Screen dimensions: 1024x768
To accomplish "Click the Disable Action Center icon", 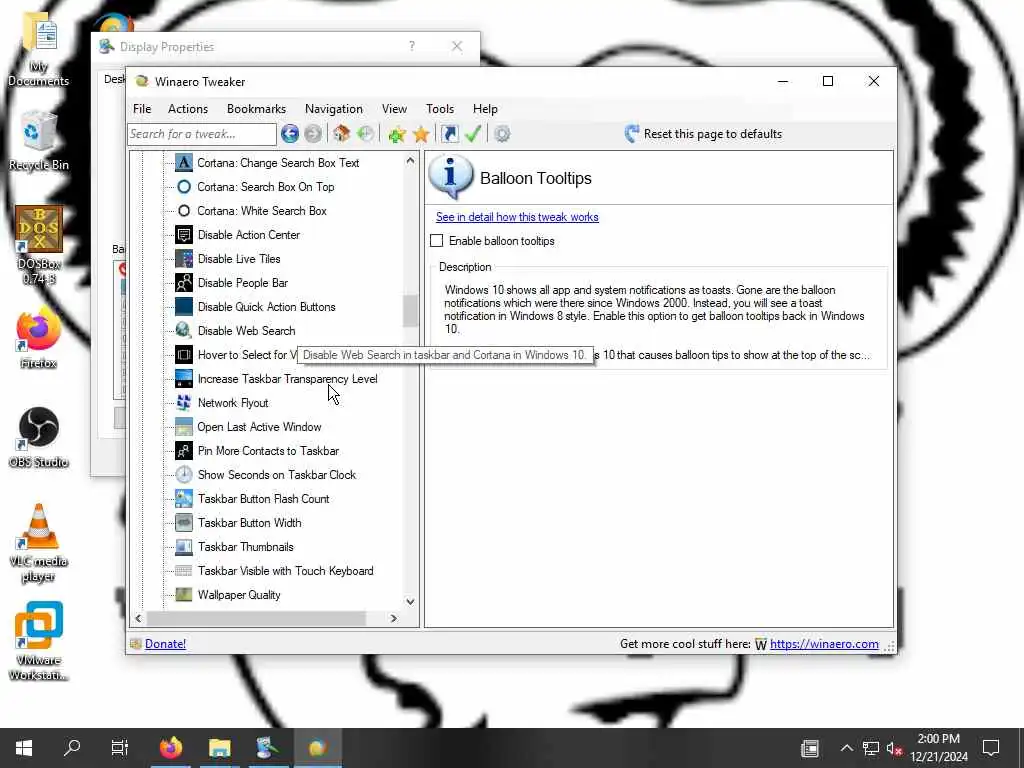I will tap(184, 235).
